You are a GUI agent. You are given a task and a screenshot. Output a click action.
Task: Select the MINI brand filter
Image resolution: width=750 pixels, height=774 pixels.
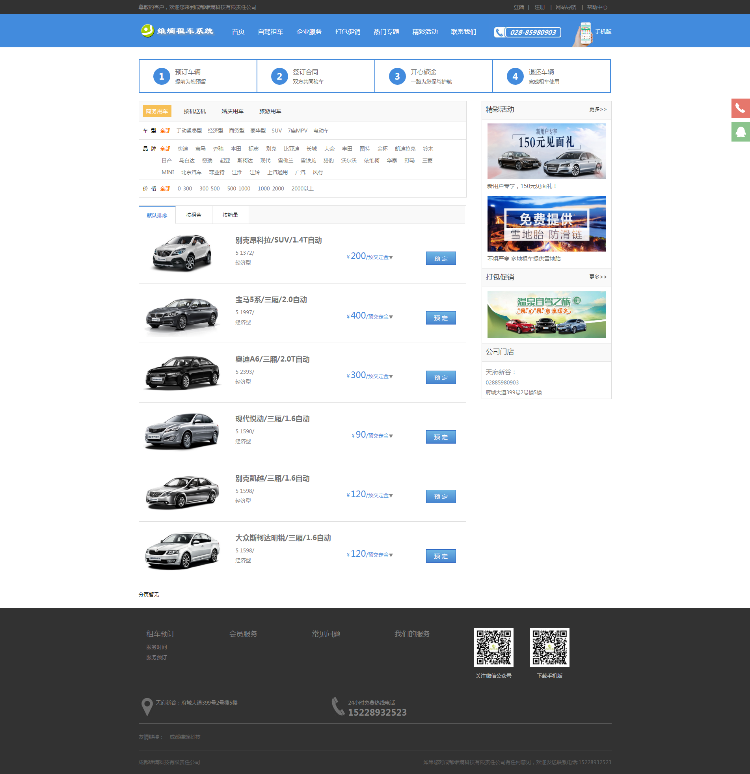(167, 171)
